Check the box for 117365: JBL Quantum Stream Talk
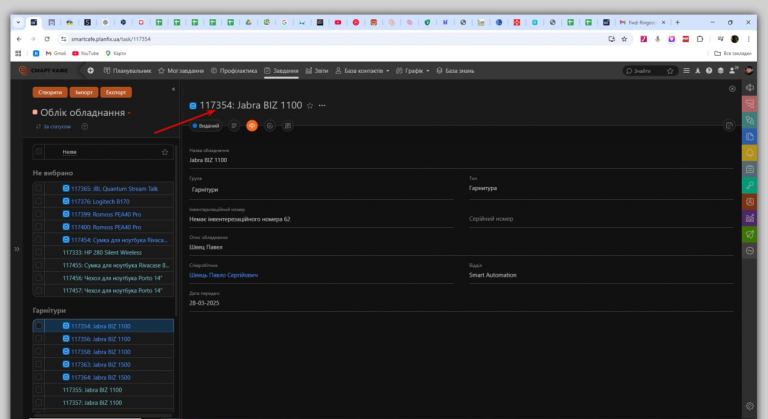 click(39, 188)
